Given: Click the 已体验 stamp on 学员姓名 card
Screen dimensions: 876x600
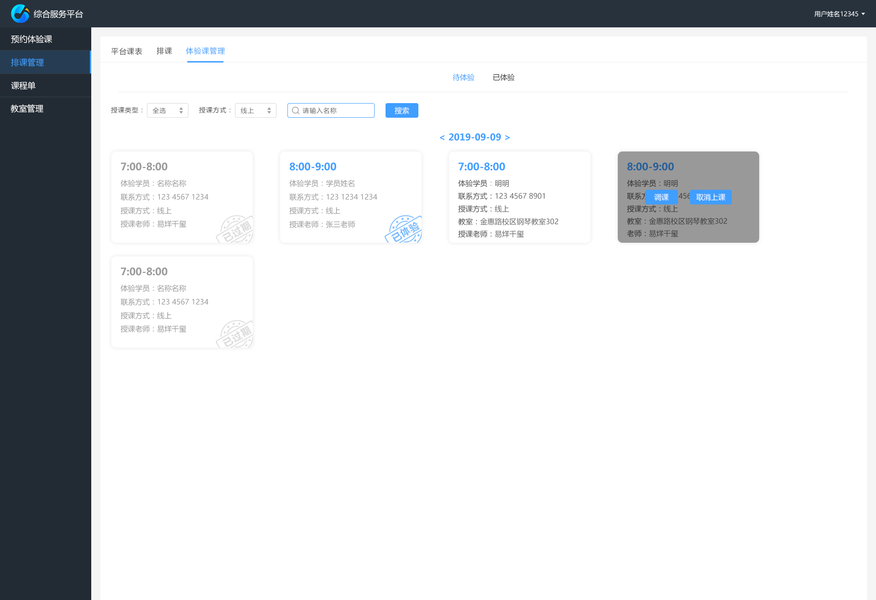Looking at the screenshot, I should [x=404, y=230].
